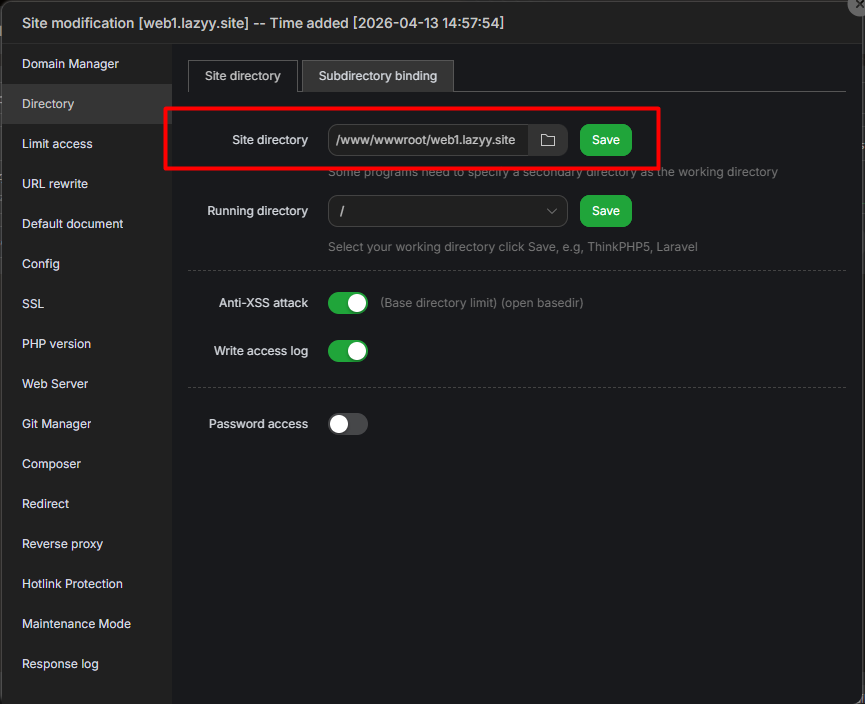Open the URL rewrite settings

55,184
